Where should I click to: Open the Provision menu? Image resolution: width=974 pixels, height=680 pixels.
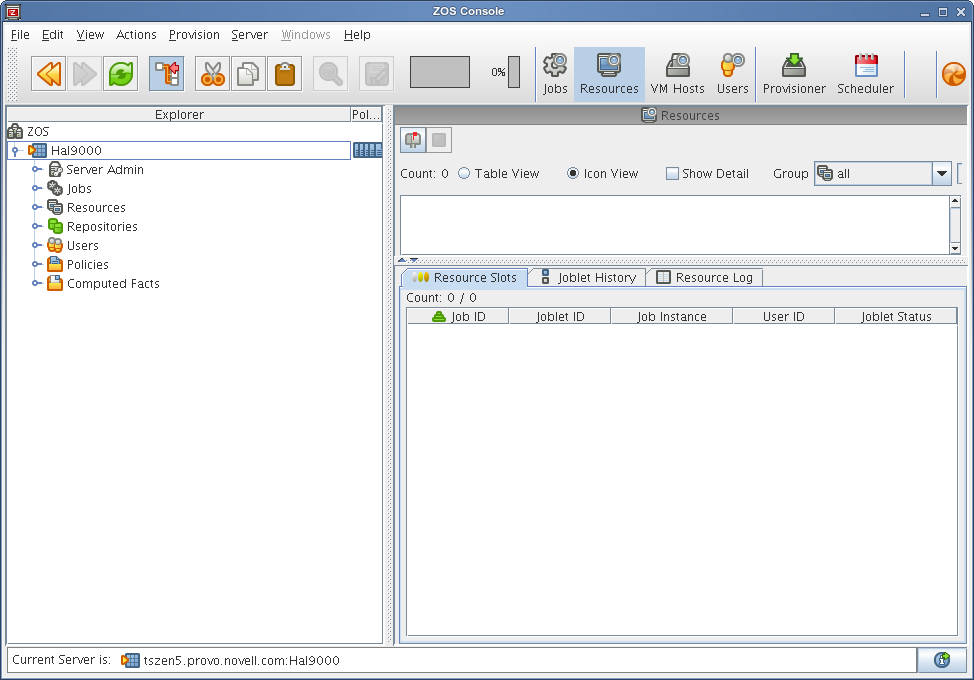point(194,35)
